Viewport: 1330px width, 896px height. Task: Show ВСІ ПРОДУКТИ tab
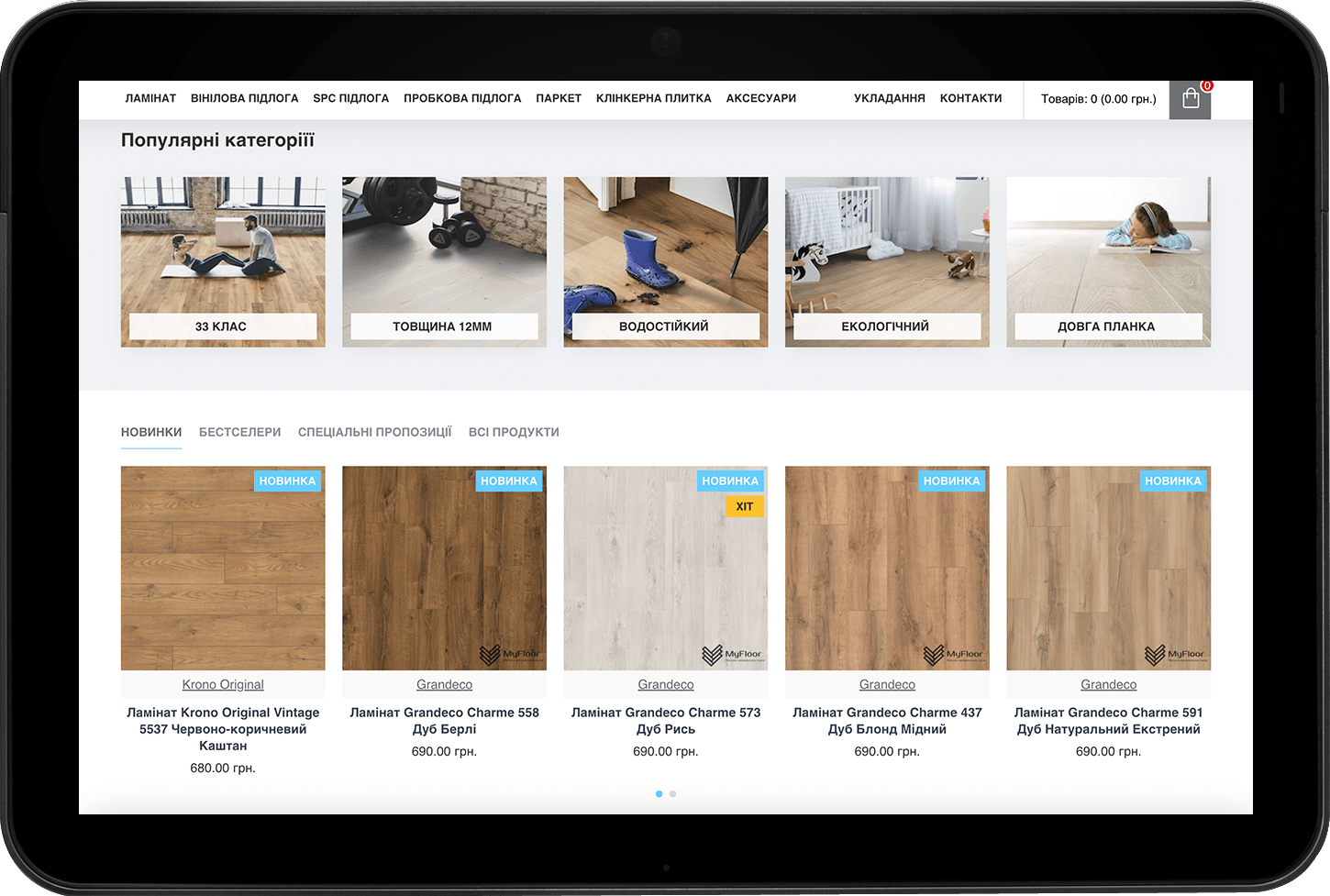[x=514, y=432]
